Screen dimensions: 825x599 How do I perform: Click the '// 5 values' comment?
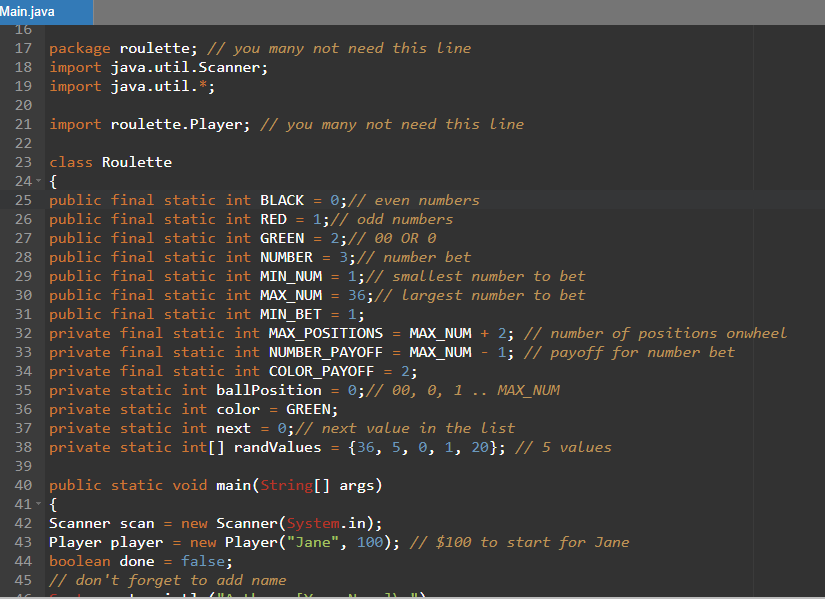tap(563, 447)
